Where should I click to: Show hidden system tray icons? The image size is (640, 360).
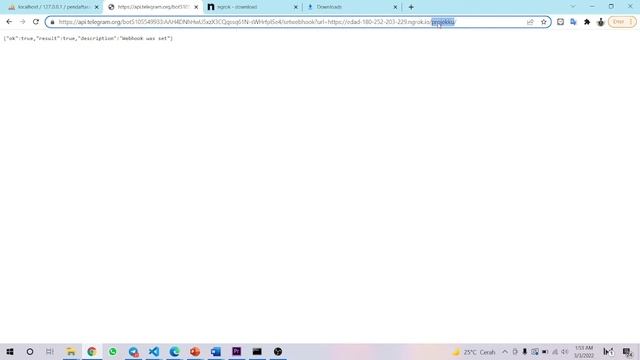pyautogui.click(x=505, y=352)
